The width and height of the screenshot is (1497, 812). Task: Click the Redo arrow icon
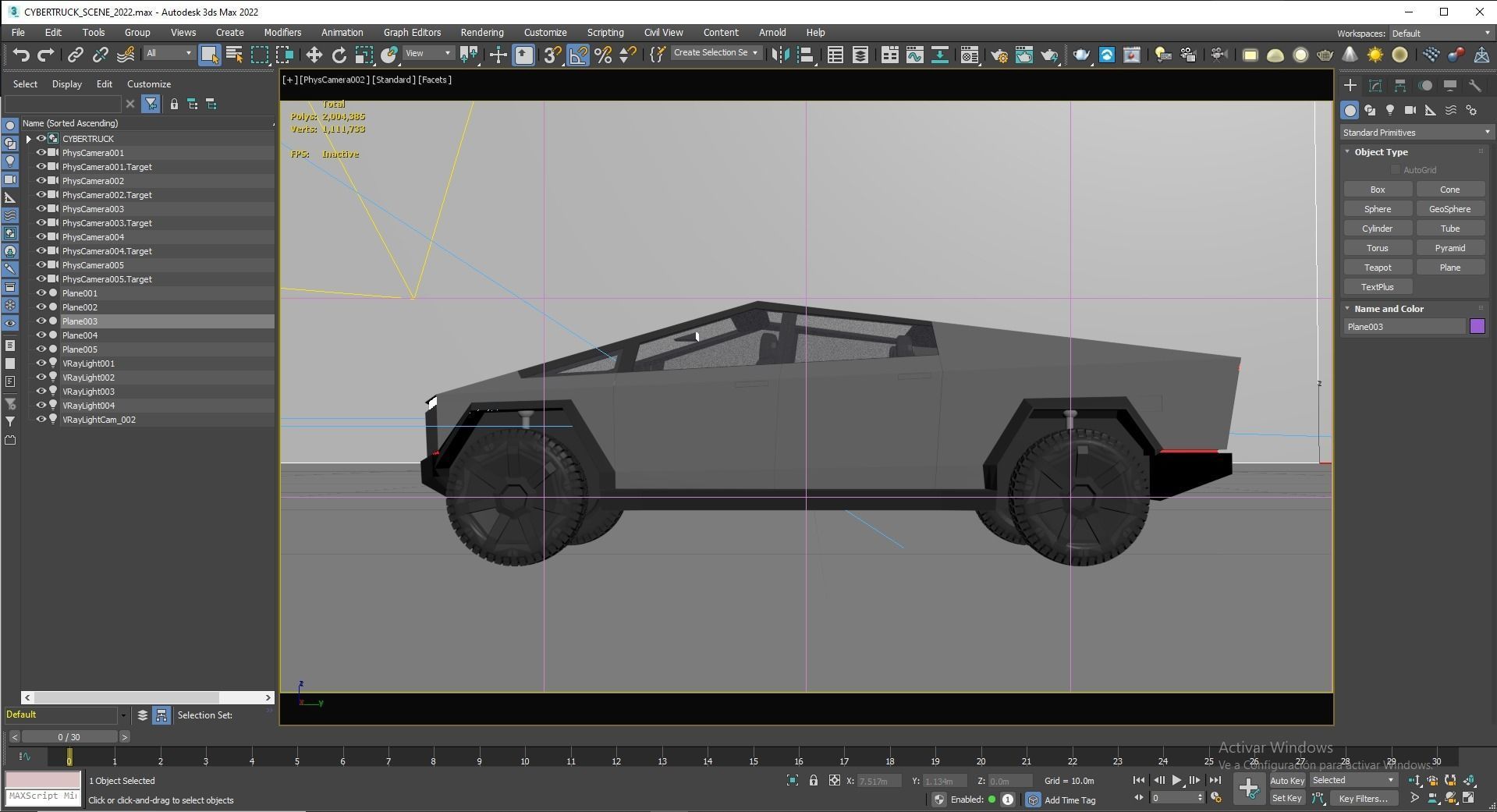tap(46, 55)
